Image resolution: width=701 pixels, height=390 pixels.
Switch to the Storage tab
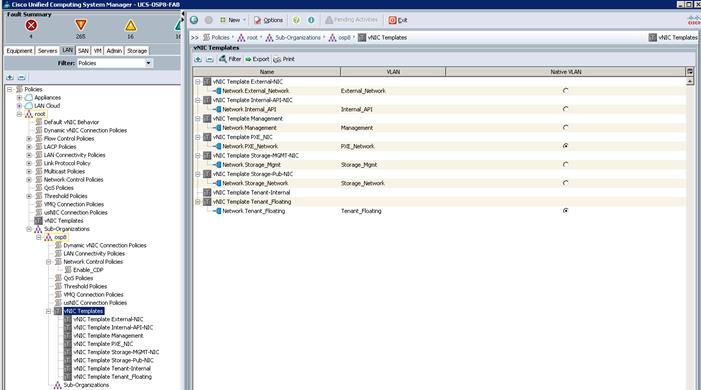pyautogui.click(x=137, y=51)
